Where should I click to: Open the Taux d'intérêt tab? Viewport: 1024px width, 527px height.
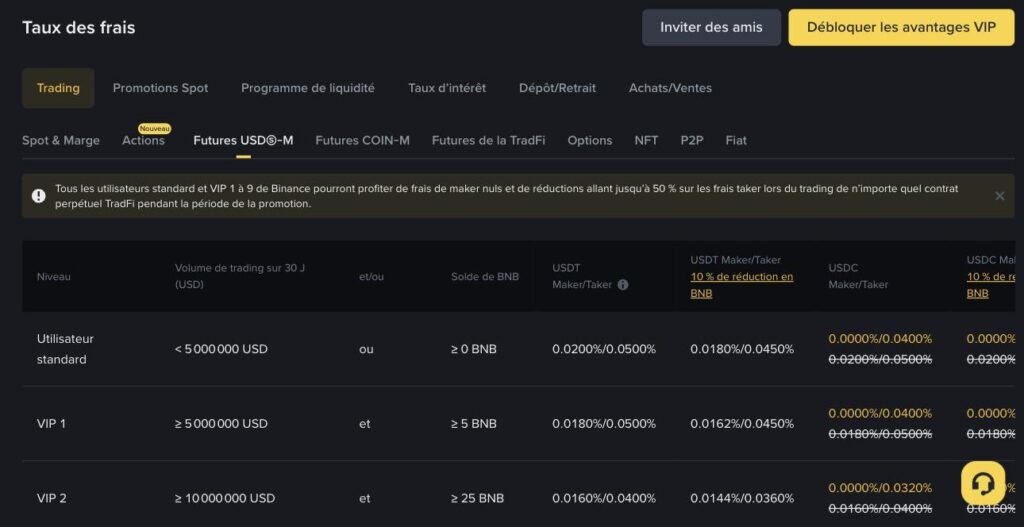click(x=447, y=88)
